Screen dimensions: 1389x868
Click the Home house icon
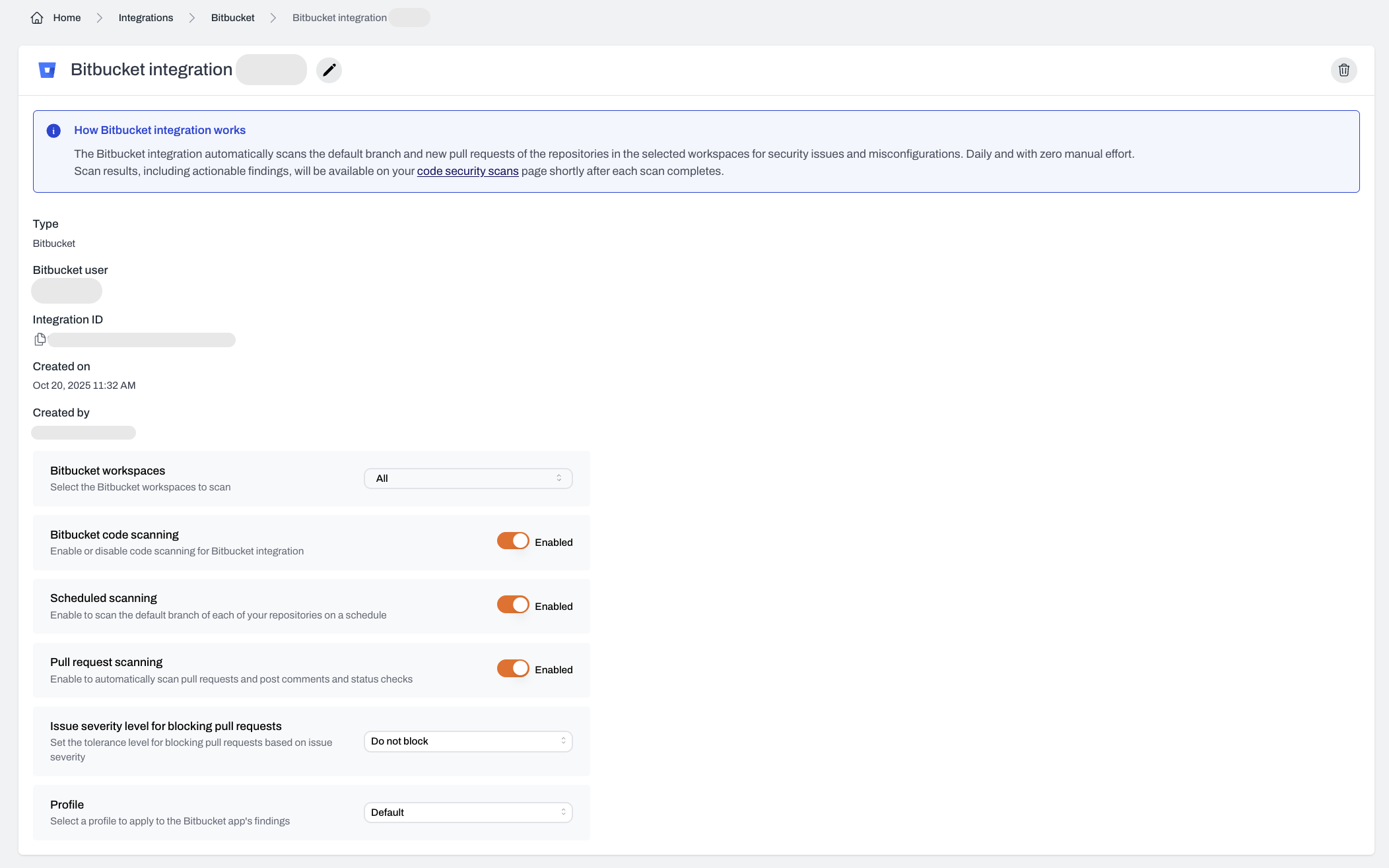[x=37, y=18]
